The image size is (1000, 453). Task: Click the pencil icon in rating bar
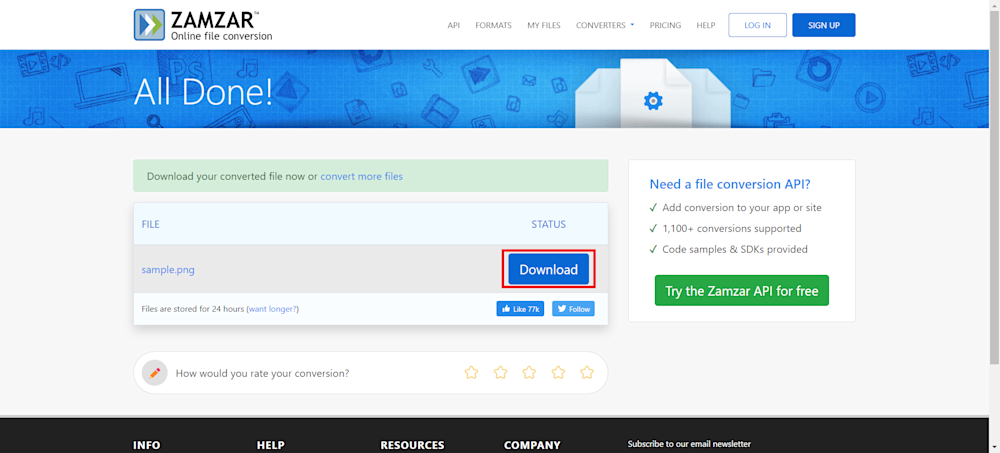point(154,373)
